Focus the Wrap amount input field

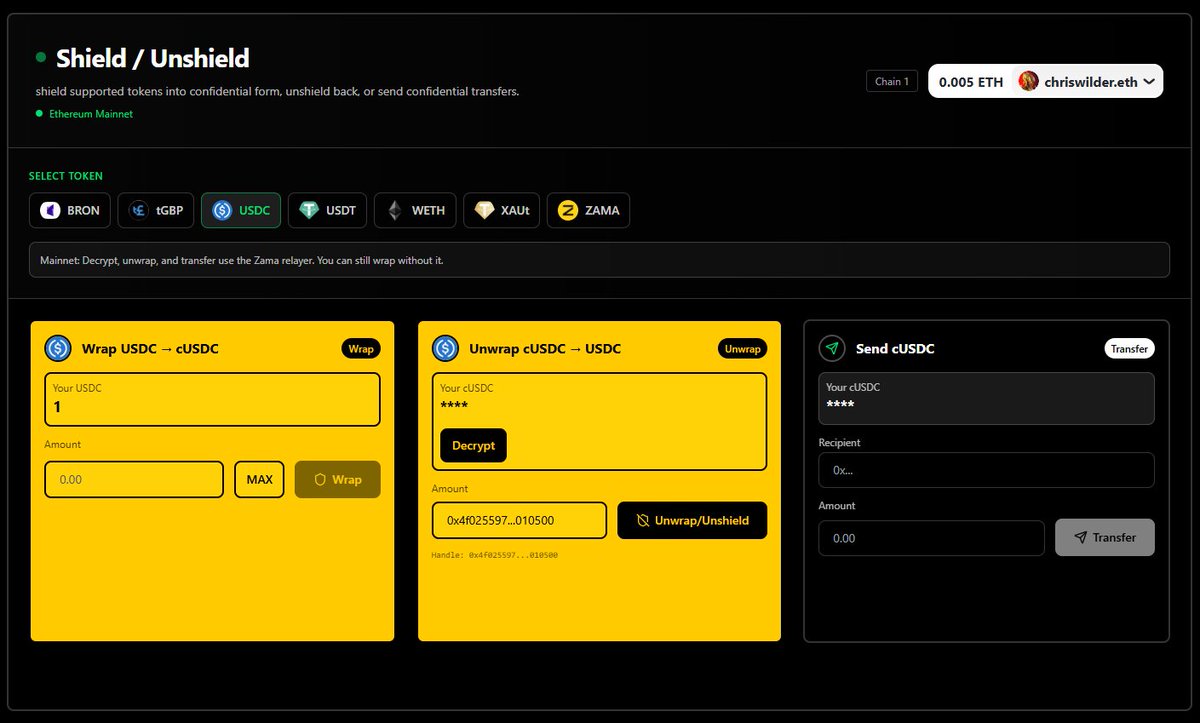point(134,479)
